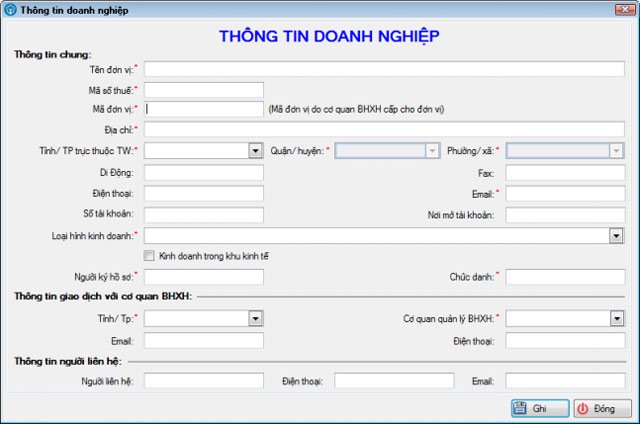Close the Thông tin doanh nghiệp window
Screen dimensions: 640x424
pos(625,9)
